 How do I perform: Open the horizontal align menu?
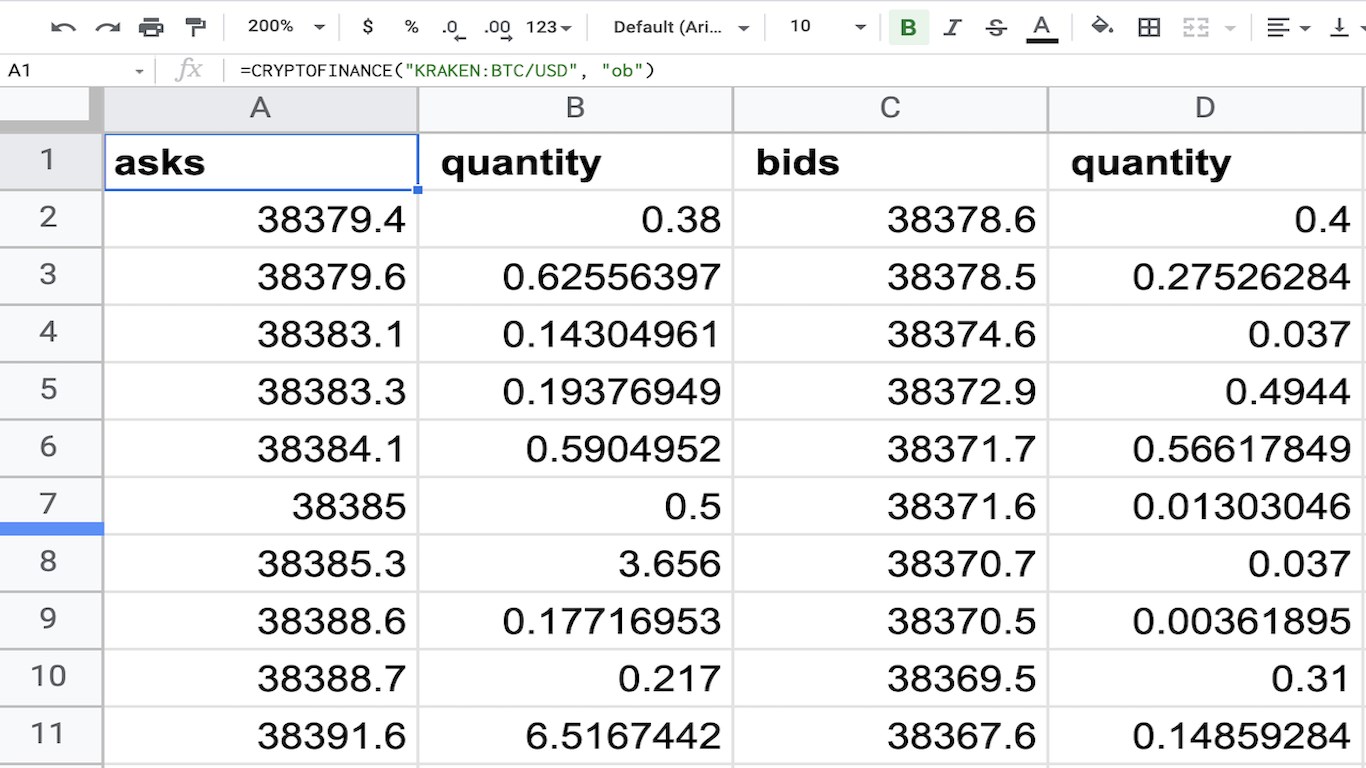(1288, 27)
